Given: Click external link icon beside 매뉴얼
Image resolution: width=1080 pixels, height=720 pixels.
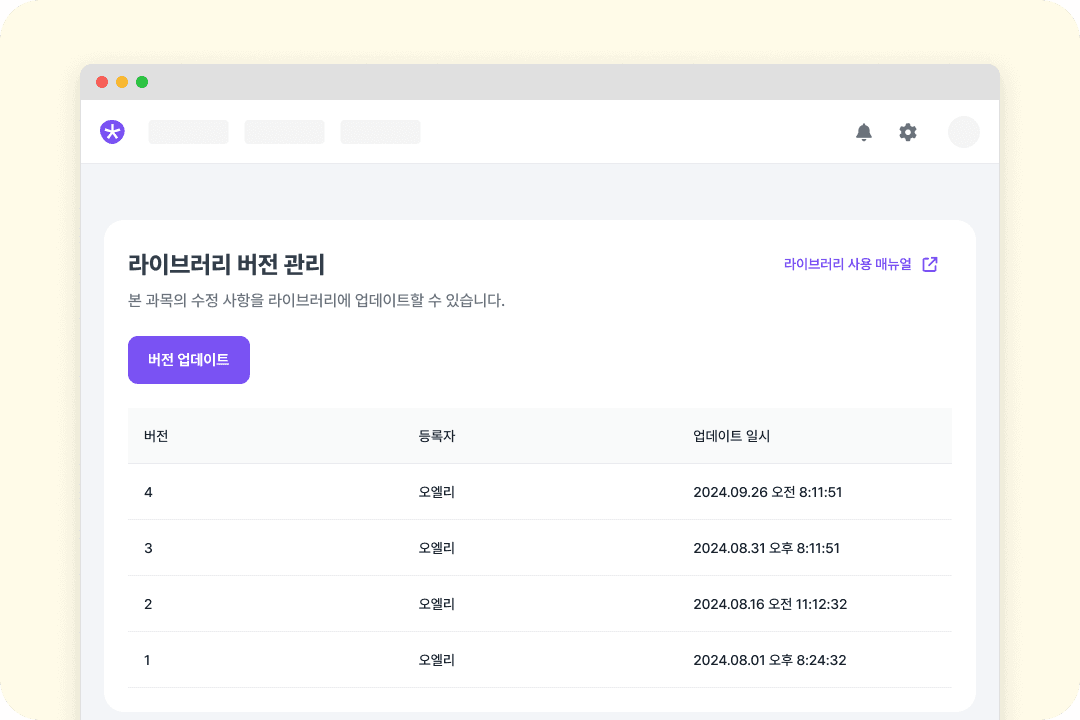Looking at the screenshot, I should tap(930, 264).
